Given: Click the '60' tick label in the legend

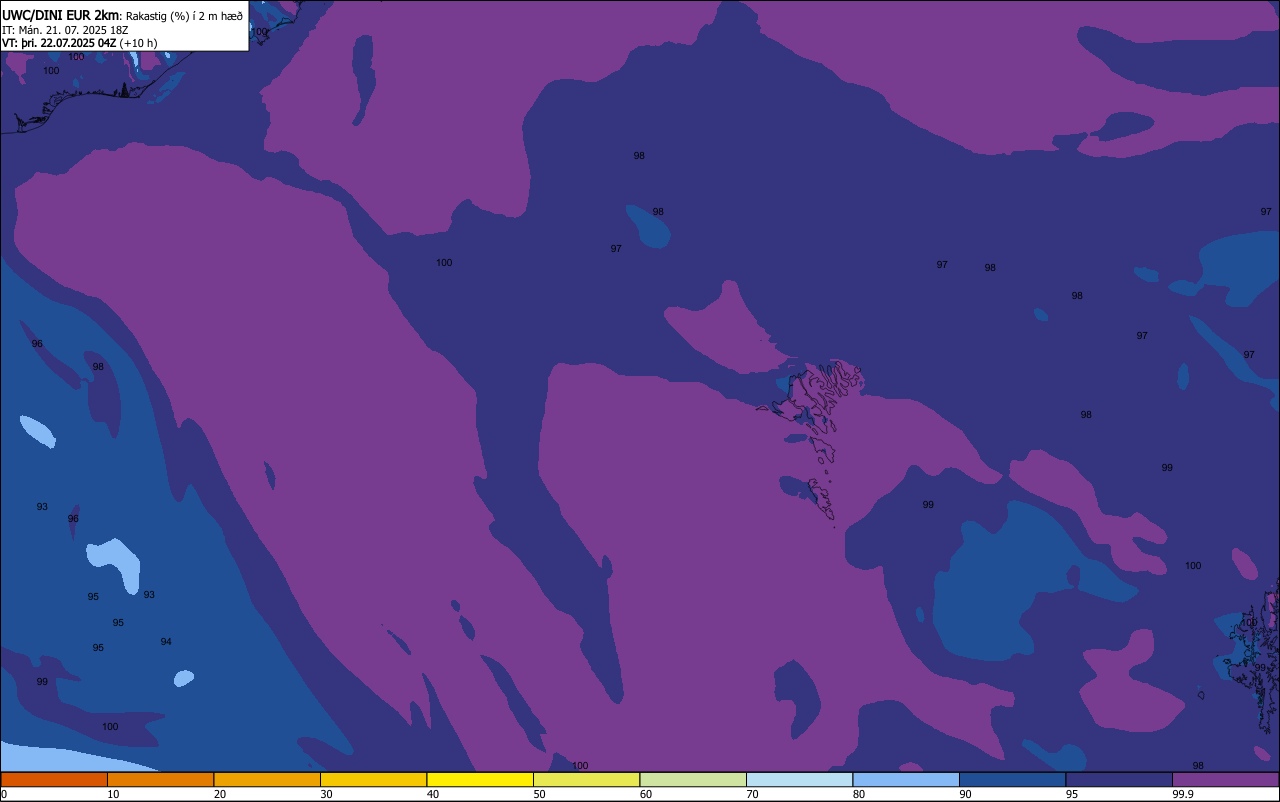Looking at the screenshot, I should [646, 794].
